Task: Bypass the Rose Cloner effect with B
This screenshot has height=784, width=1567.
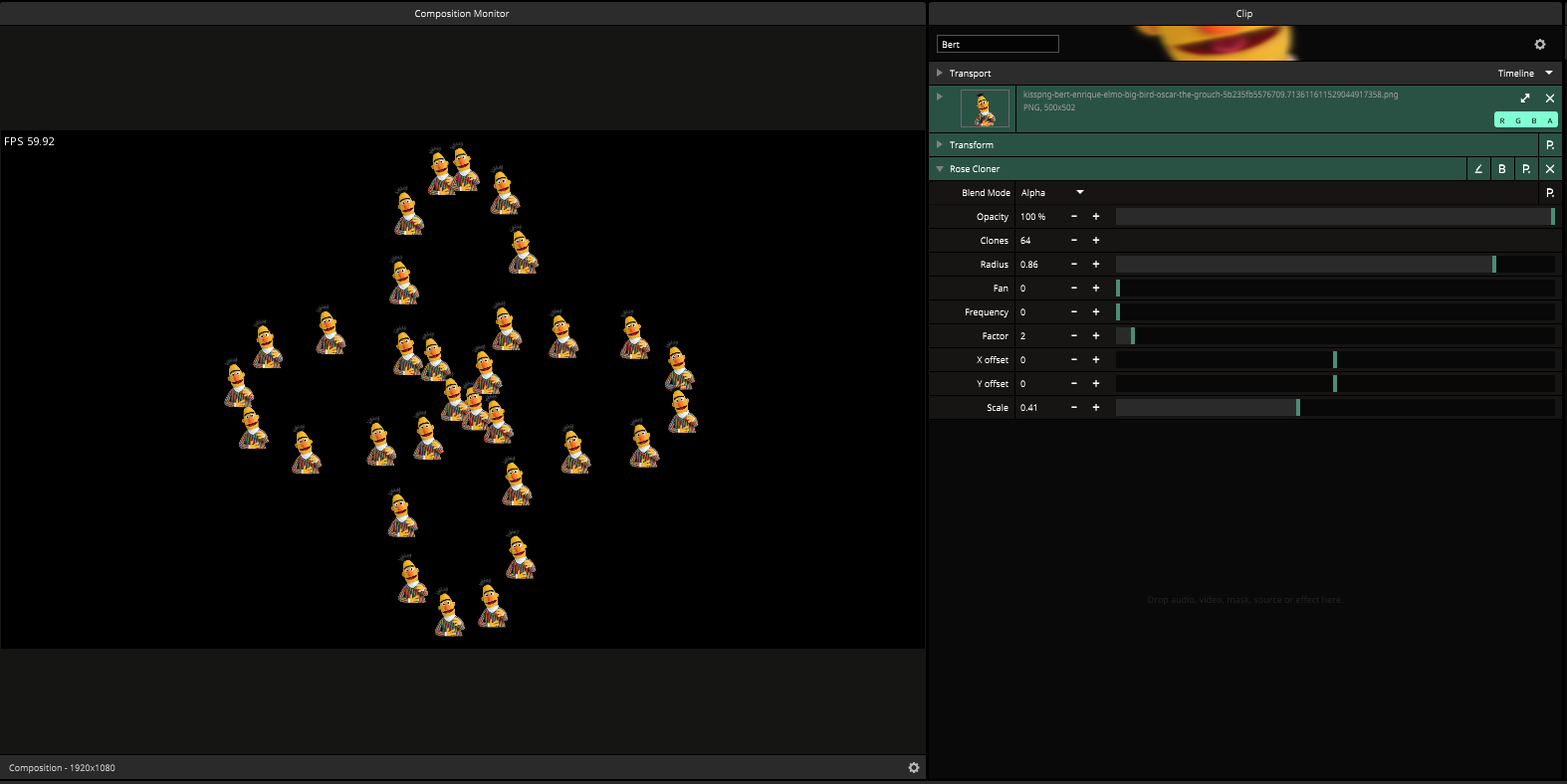Action: (x=1501, y=169)
